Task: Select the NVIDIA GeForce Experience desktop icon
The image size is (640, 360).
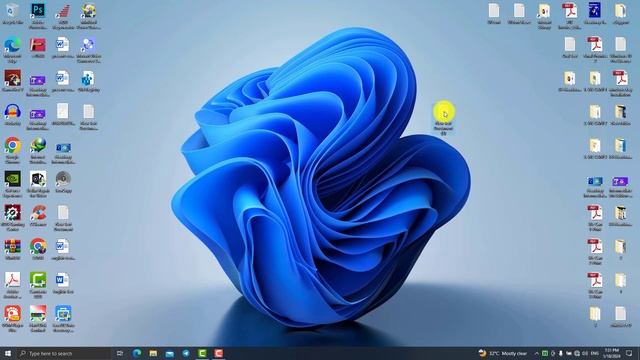Action: (x=13, y=184)
